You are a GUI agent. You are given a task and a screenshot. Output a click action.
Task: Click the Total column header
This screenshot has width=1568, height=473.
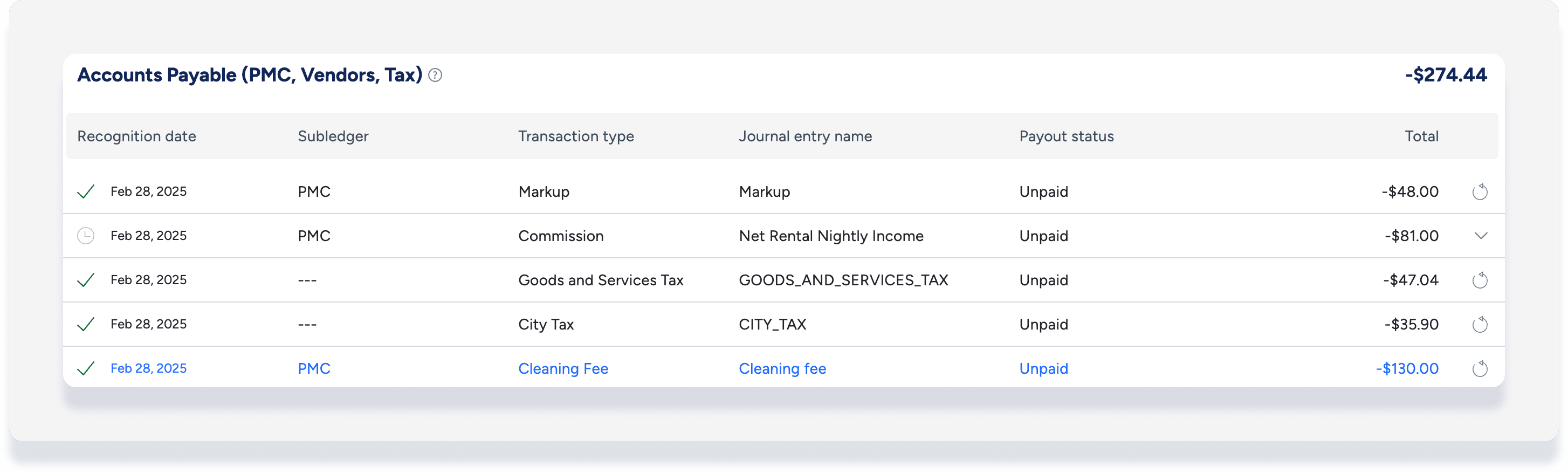tap(1421, 136)
